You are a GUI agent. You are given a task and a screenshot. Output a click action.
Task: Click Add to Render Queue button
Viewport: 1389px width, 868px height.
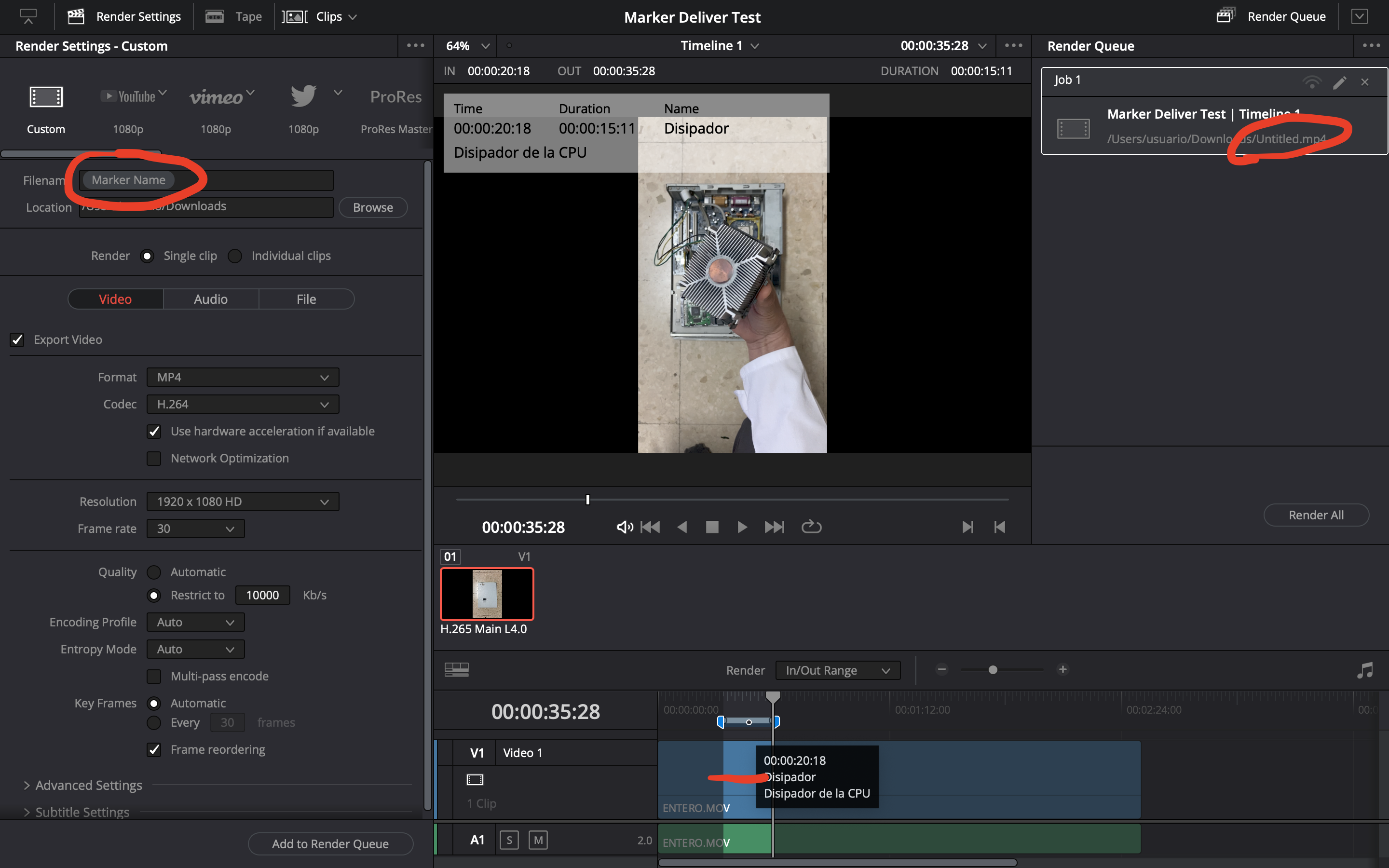(330, 844)
